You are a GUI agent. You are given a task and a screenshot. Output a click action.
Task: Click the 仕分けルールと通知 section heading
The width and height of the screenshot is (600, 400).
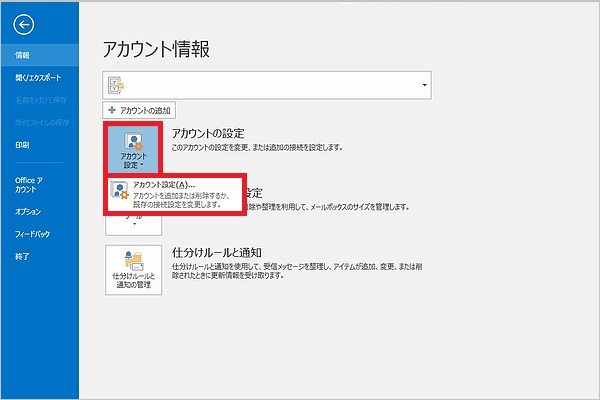point(217,252)
